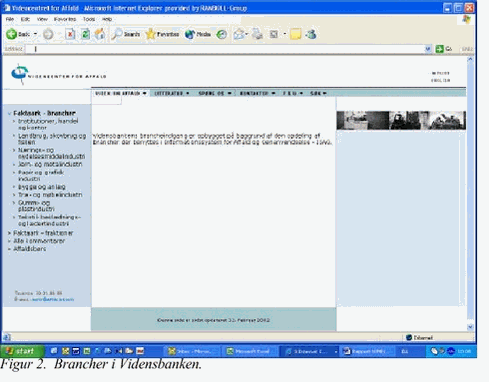Open the Favorites star button
This screenshot has width=489, height=382.
(162, 34)
